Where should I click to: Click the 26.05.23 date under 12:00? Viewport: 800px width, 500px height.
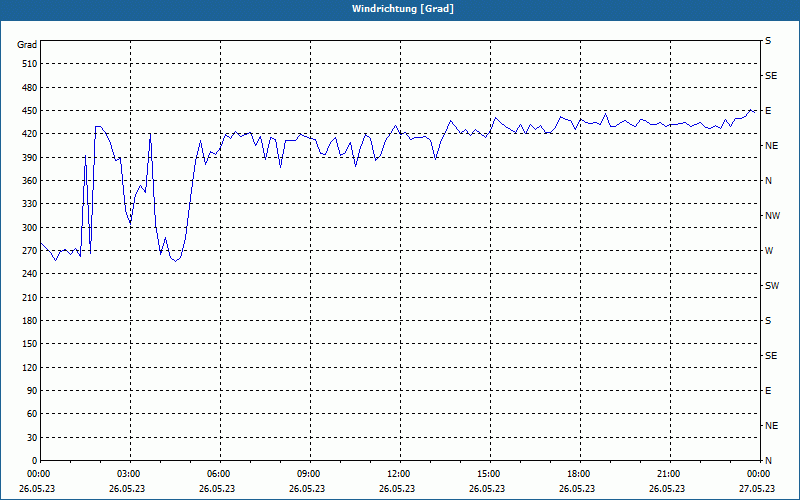click(x=397, y=489)
